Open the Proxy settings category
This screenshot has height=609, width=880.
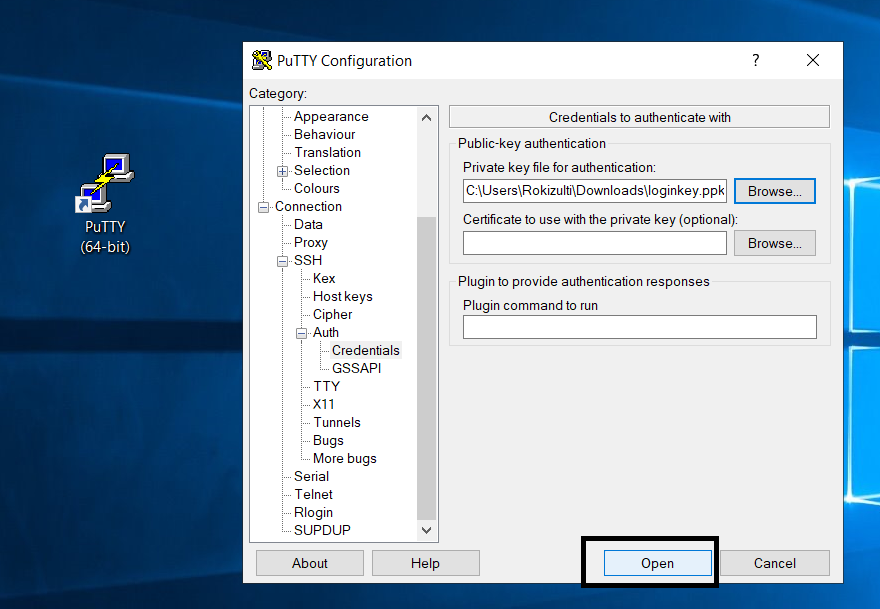click(310, 242)
